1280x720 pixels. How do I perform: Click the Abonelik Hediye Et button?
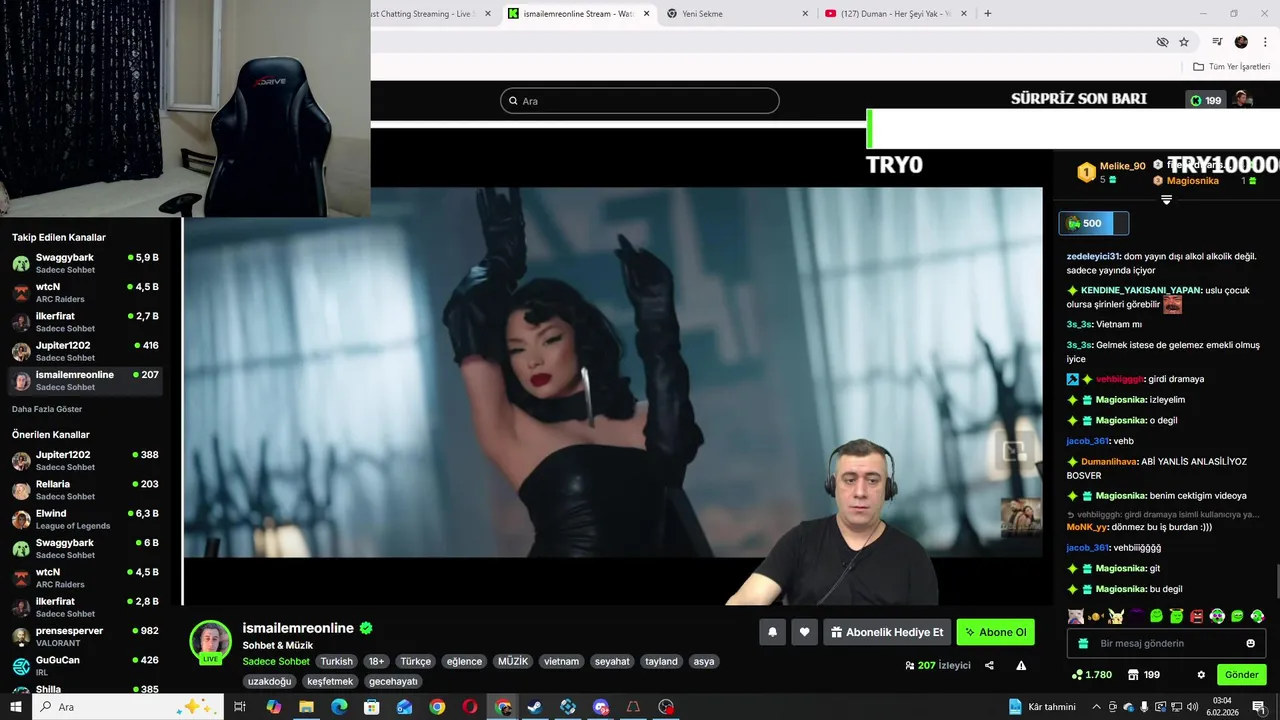tap(886, 632)
